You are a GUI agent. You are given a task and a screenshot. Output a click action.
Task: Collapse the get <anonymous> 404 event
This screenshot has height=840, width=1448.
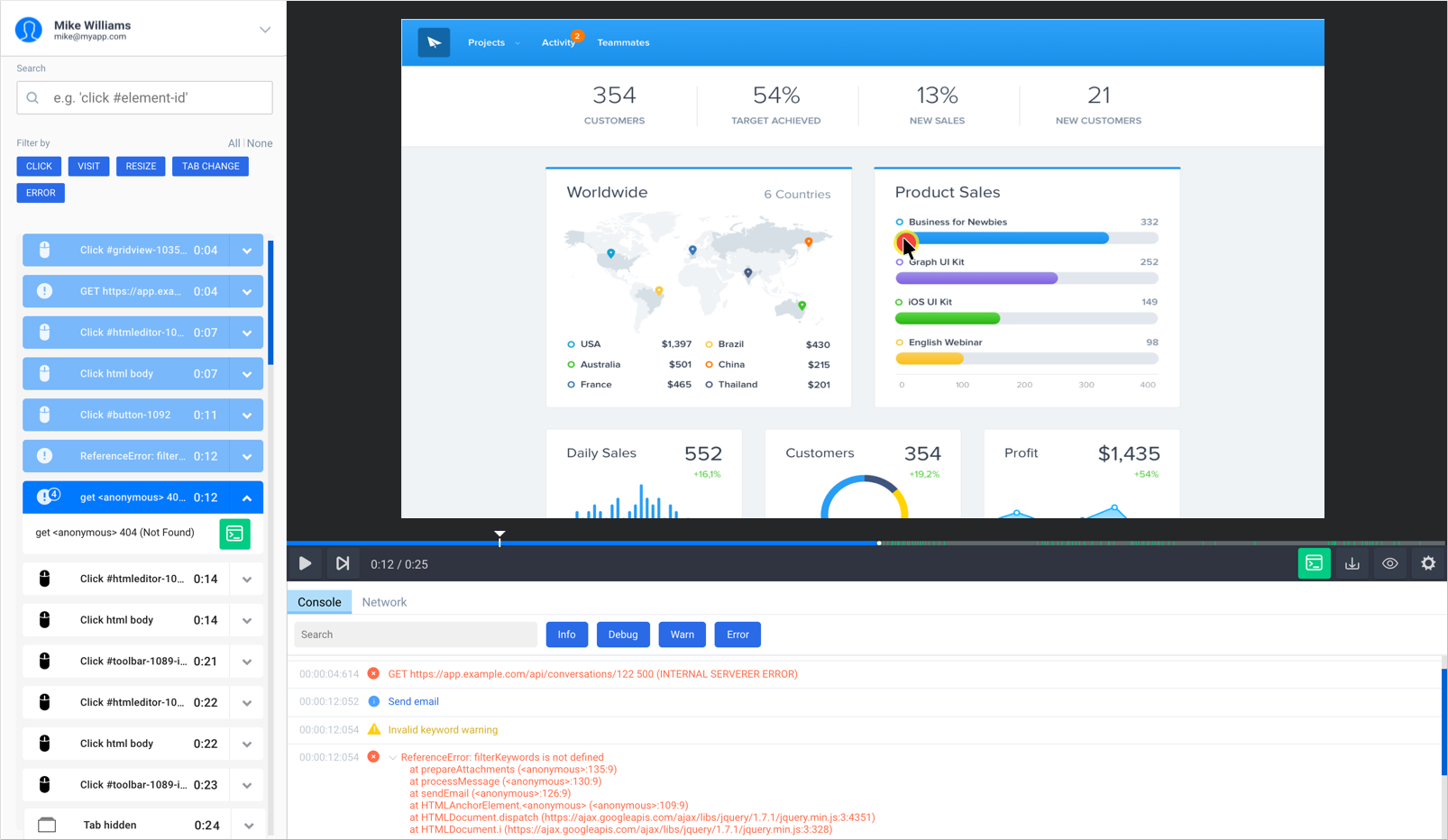pyautogui.click(x=247, y=498)
